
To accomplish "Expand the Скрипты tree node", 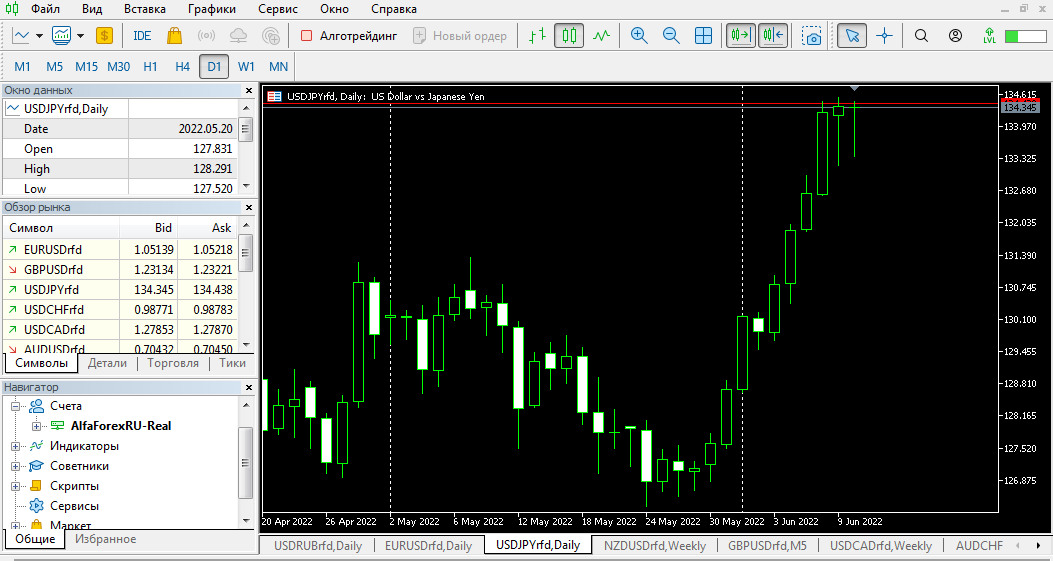I will click(x=15, y=487).
